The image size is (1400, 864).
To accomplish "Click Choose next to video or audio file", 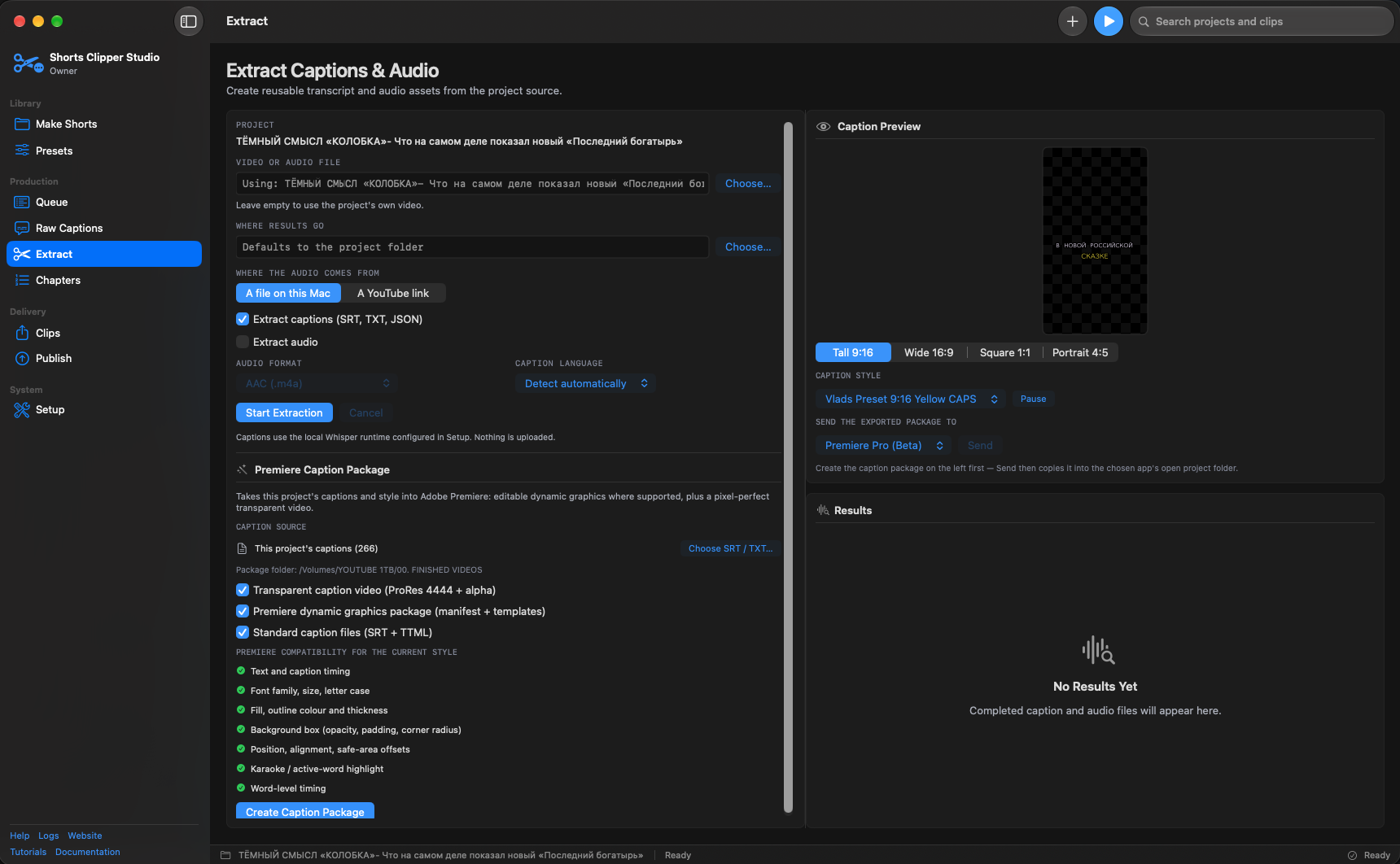I will pos(748,184).
